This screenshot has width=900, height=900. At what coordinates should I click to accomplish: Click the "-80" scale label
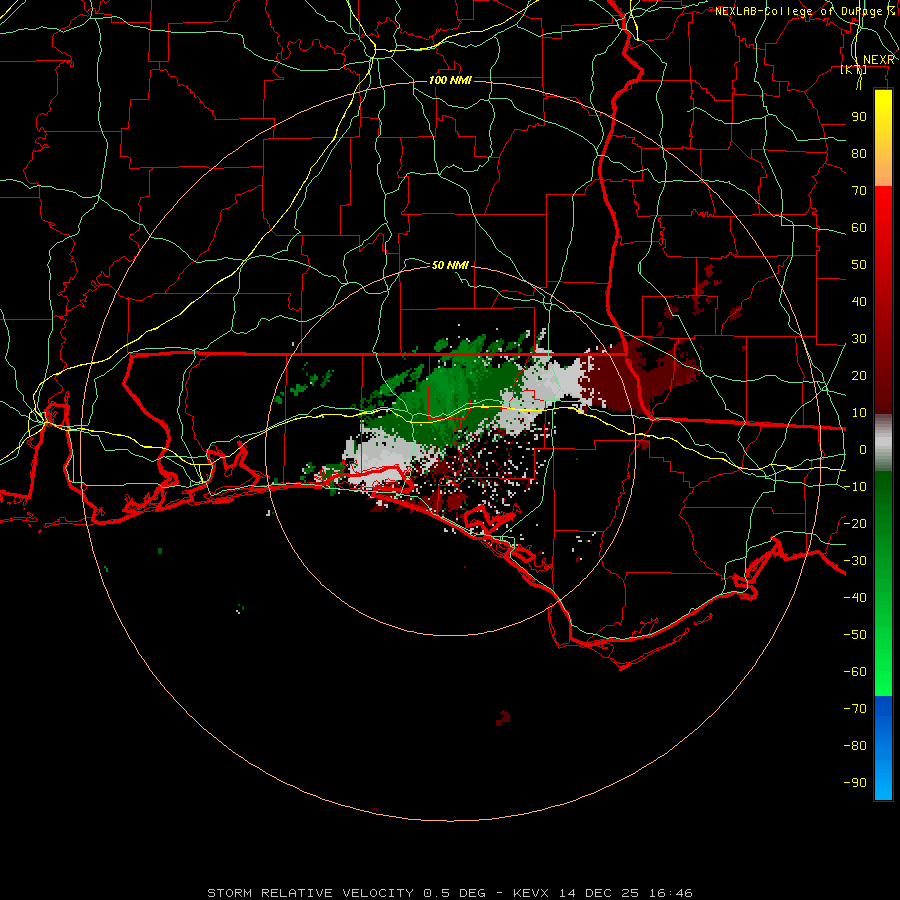pyautogui.click(x=855, y=746)
